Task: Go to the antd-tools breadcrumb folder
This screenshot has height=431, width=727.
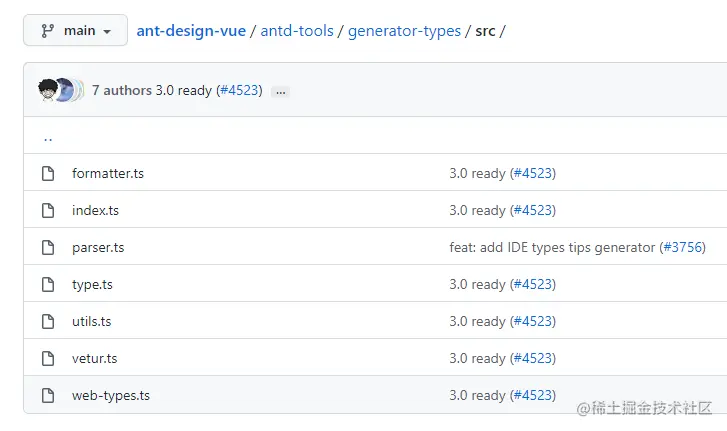Action: (x=297, y=31)
